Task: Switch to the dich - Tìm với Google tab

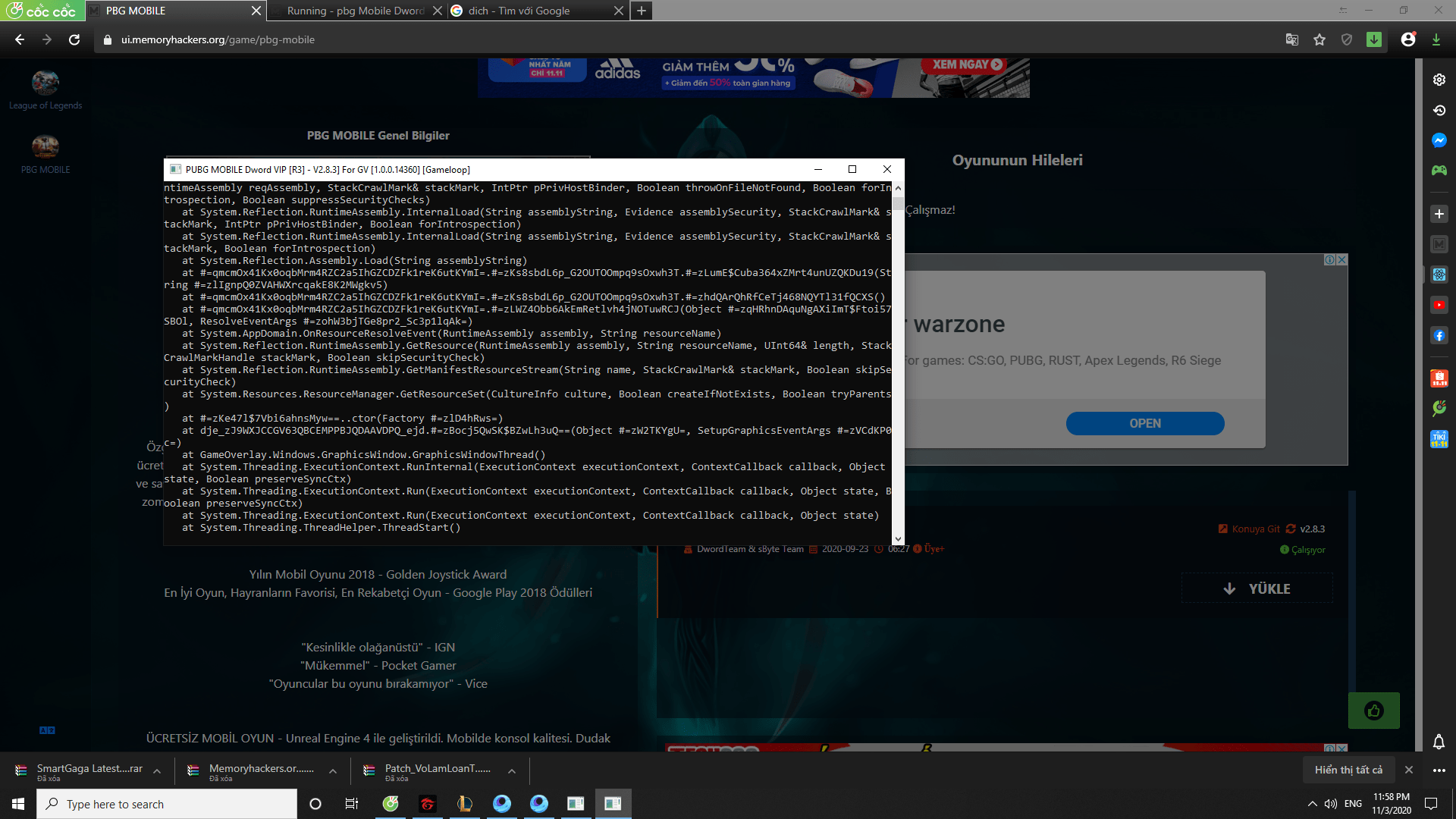Action: point(537,11)
